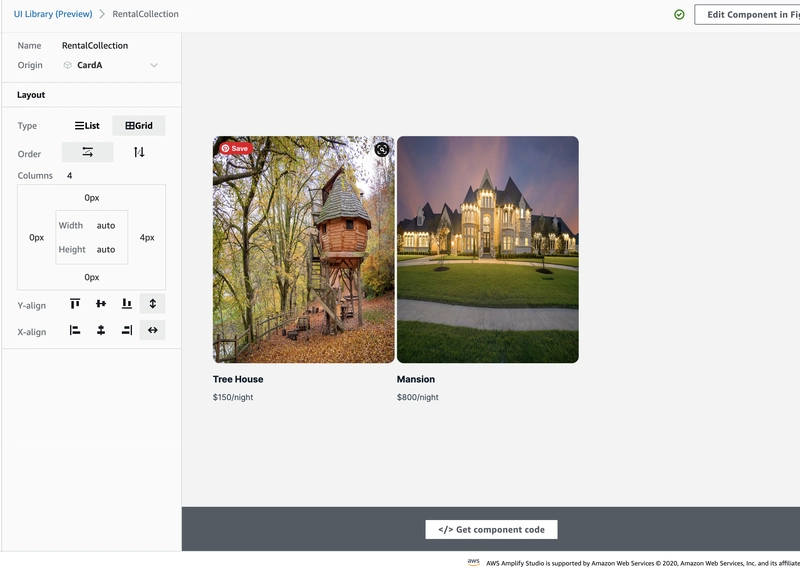This screenshot has height=568, width=800.
Task: Align items to vertical center in Y-align
Action: 101,304
